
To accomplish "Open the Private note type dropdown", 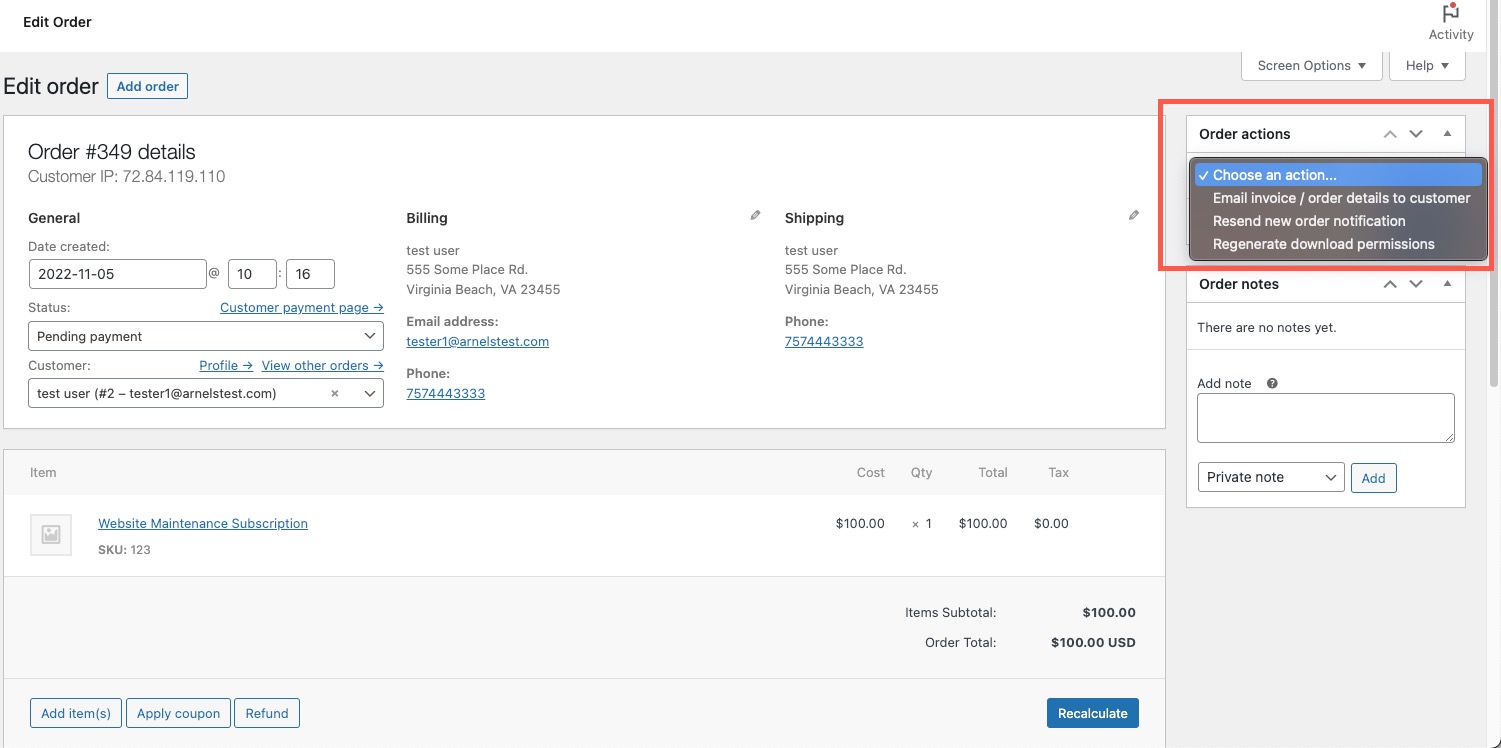I will tap(1271, 477).
